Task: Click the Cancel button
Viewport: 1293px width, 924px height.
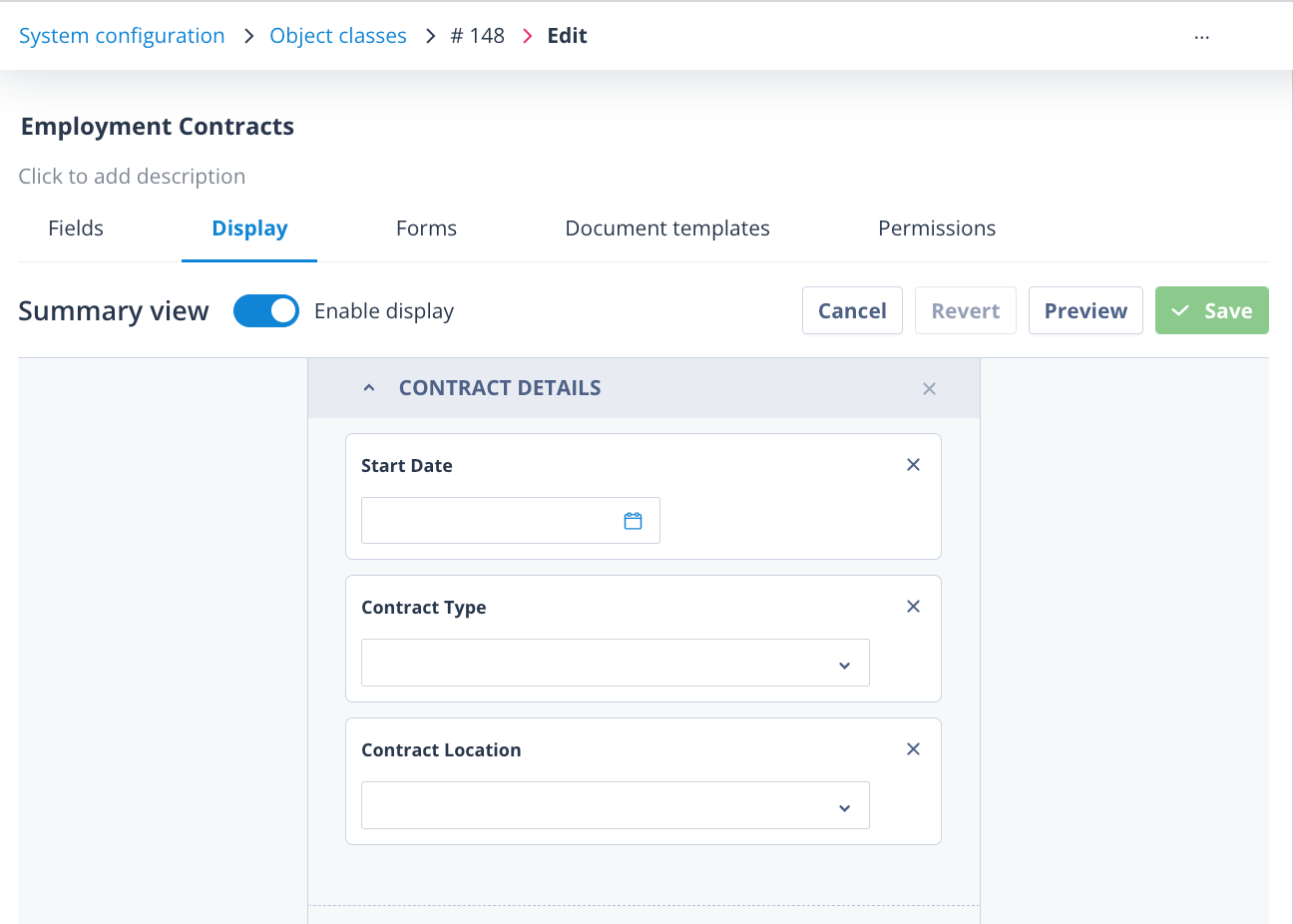Action: tap(852, 310)
